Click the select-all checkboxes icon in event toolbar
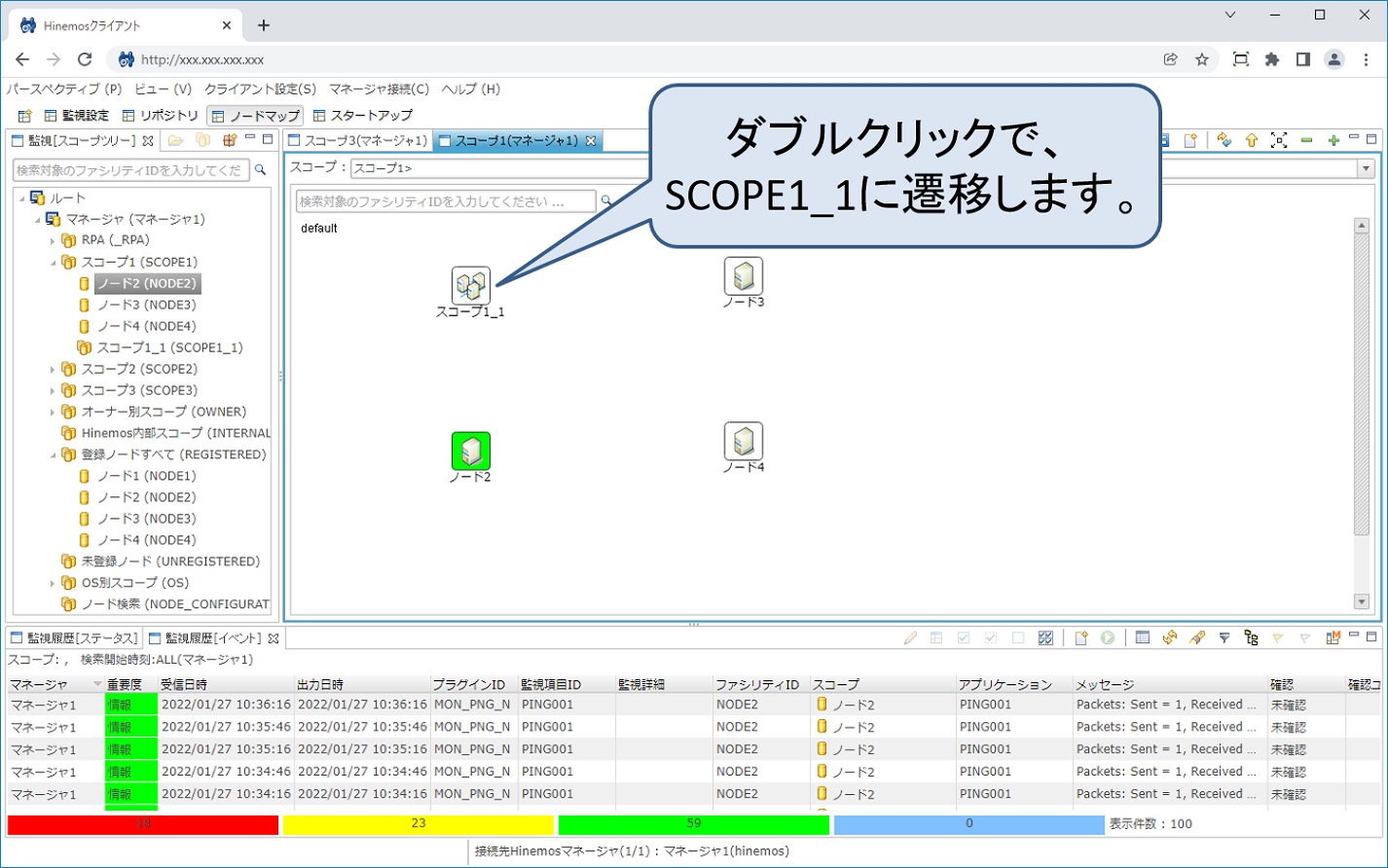1388x868 pixels. point(1045,638)
